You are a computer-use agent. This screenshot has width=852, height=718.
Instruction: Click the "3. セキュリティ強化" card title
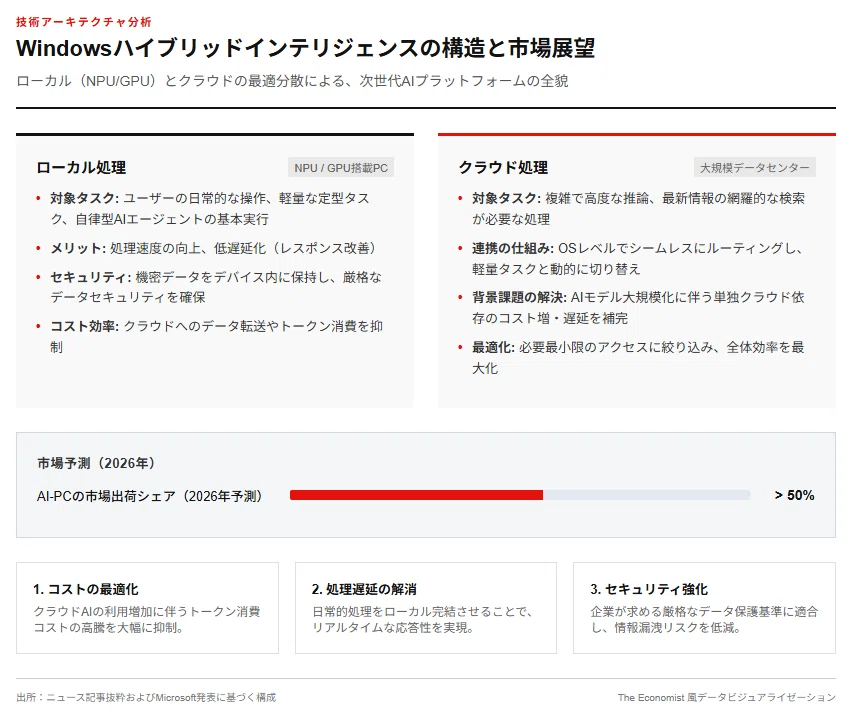click(649, 589)
